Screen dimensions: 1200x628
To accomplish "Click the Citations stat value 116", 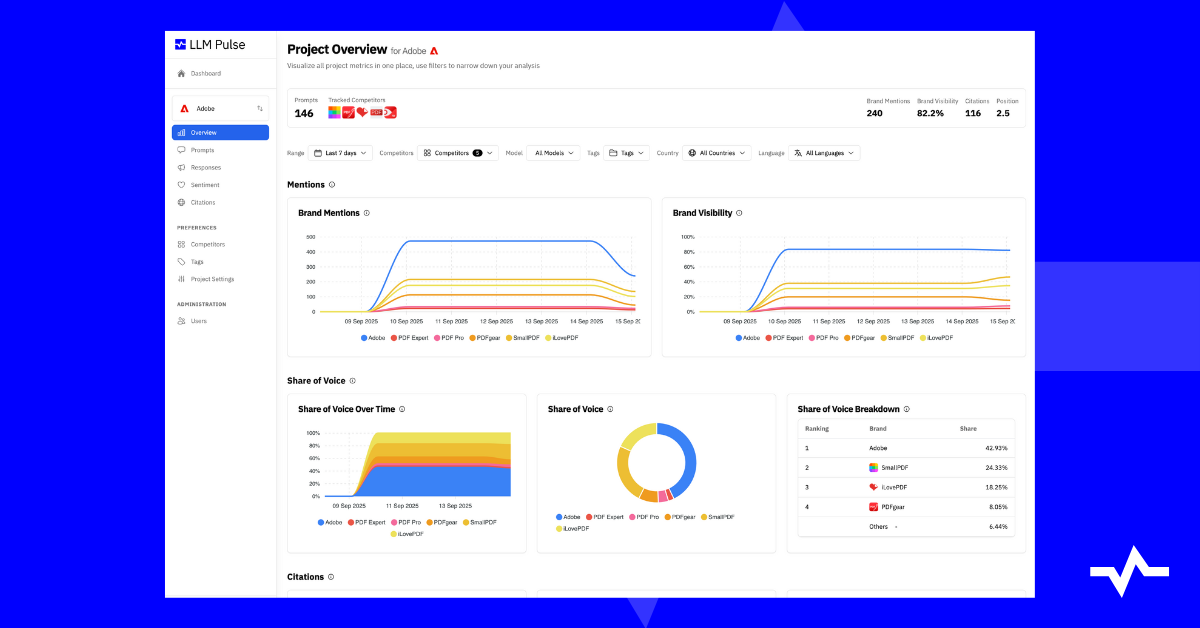I will pos(973,113).
